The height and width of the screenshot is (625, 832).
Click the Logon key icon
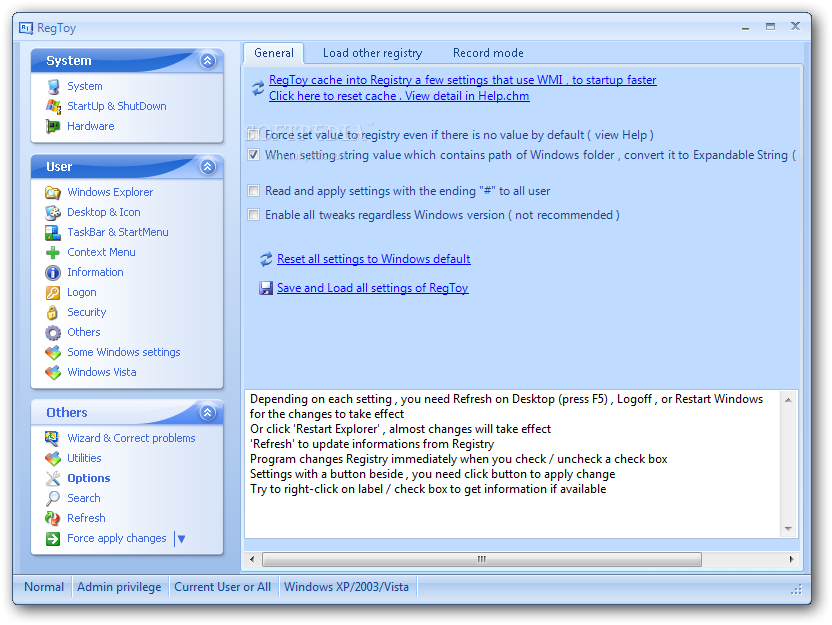pyautogui.click(x=53, y=292)
